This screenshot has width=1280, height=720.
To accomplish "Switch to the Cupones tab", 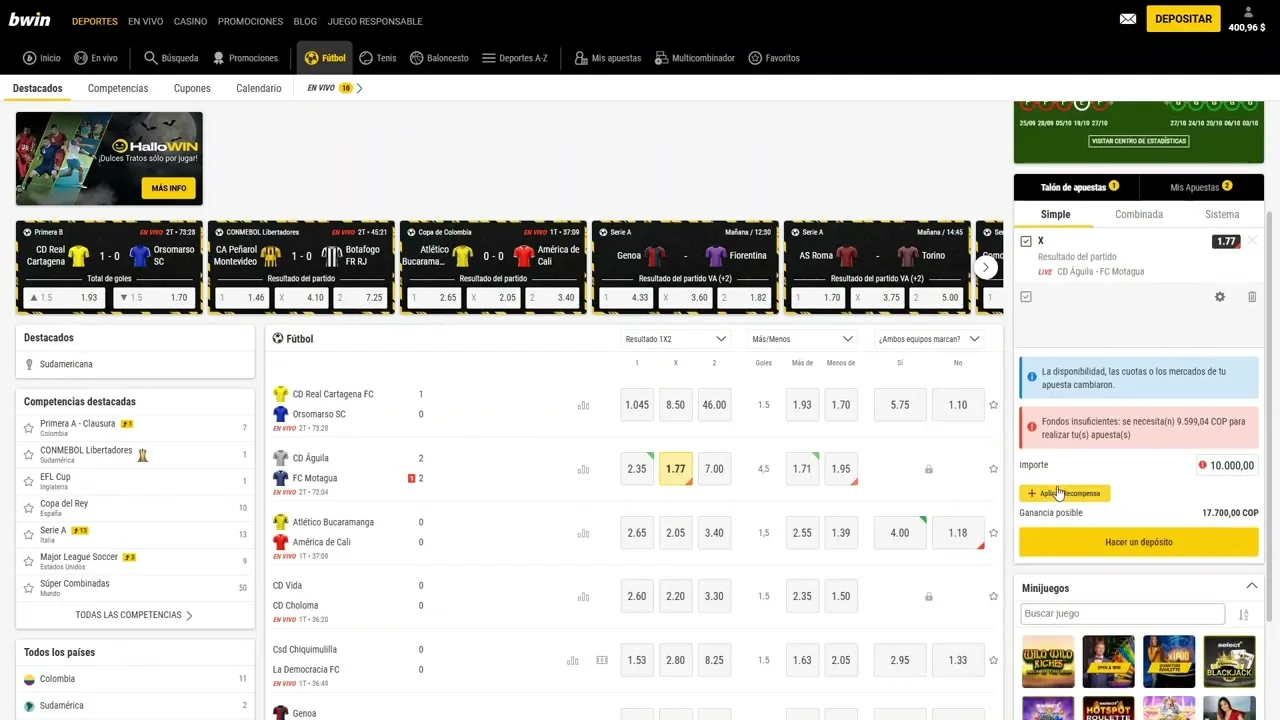I will pyautogui.click(x=192, y=88).
